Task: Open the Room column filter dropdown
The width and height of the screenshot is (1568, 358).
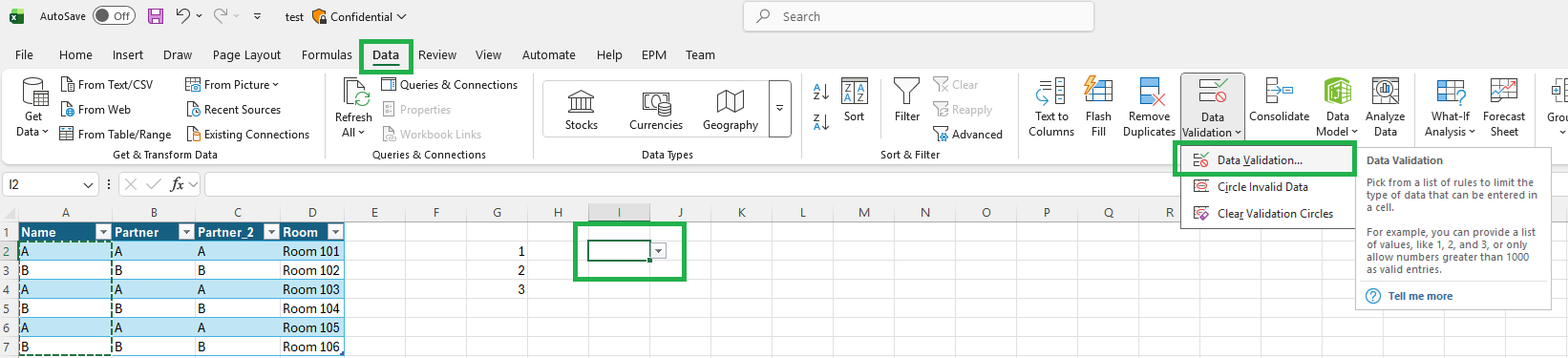Action: coord(335,232)
